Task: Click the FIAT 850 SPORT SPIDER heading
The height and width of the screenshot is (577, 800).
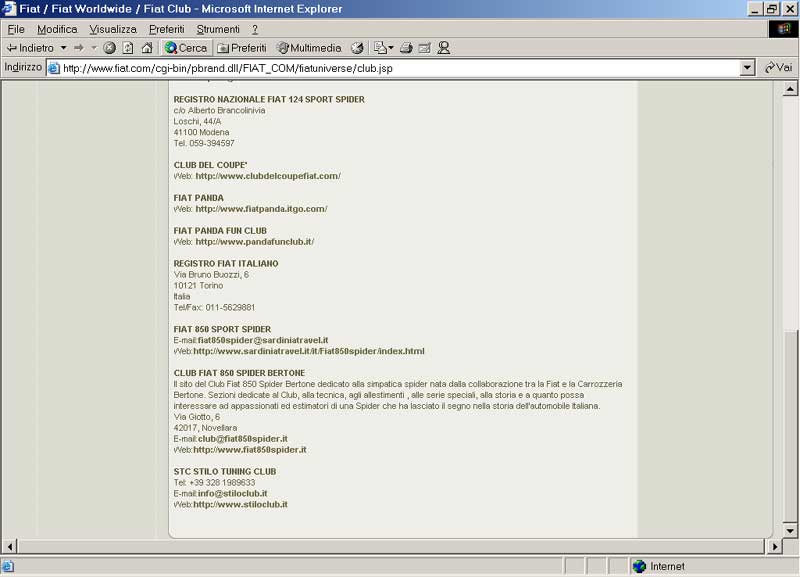Action: [x=222, y=330]
